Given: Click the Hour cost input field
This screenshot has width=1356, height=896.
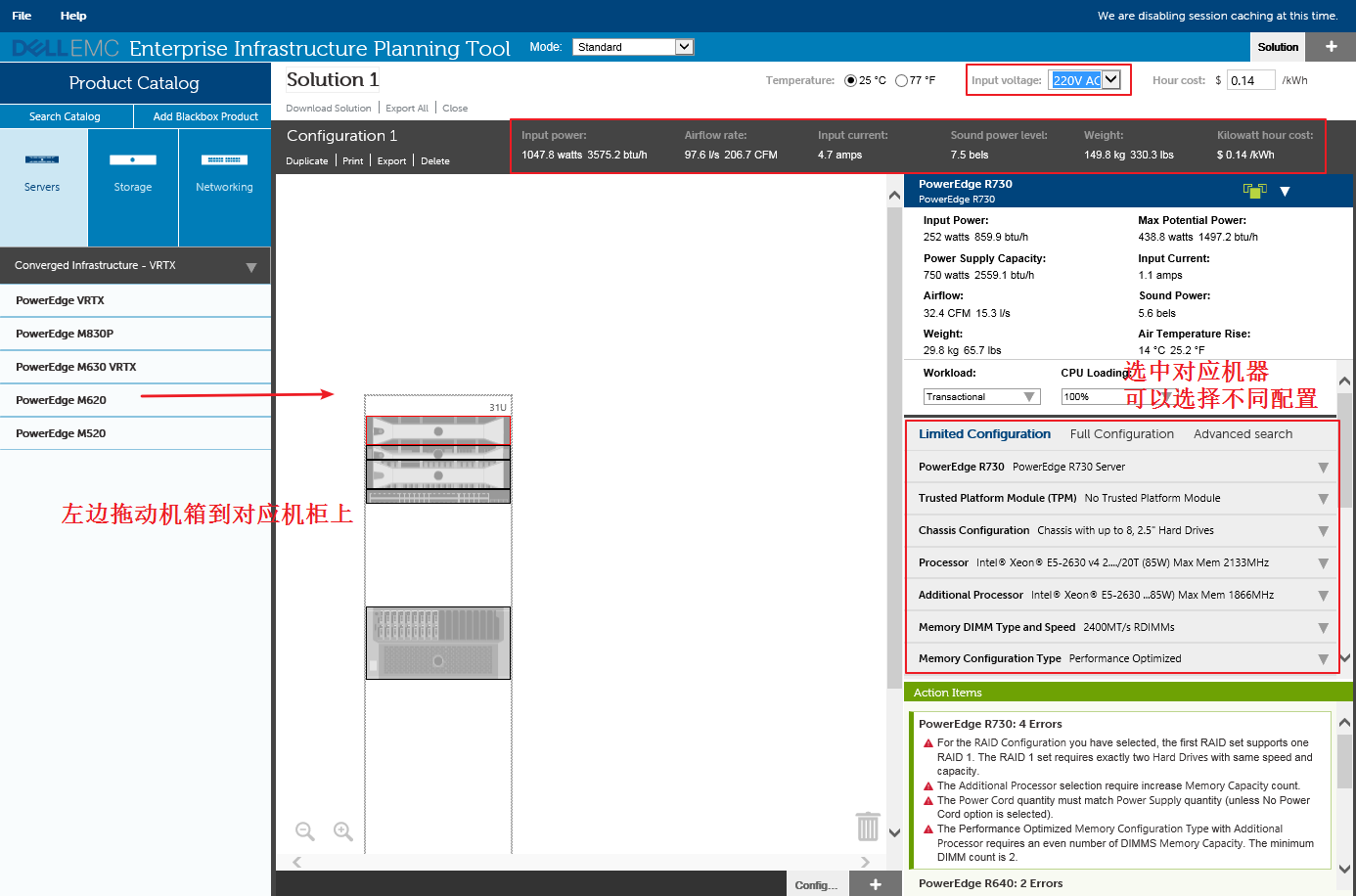Looking at the screenshot, I should [x=1251, y=80].
